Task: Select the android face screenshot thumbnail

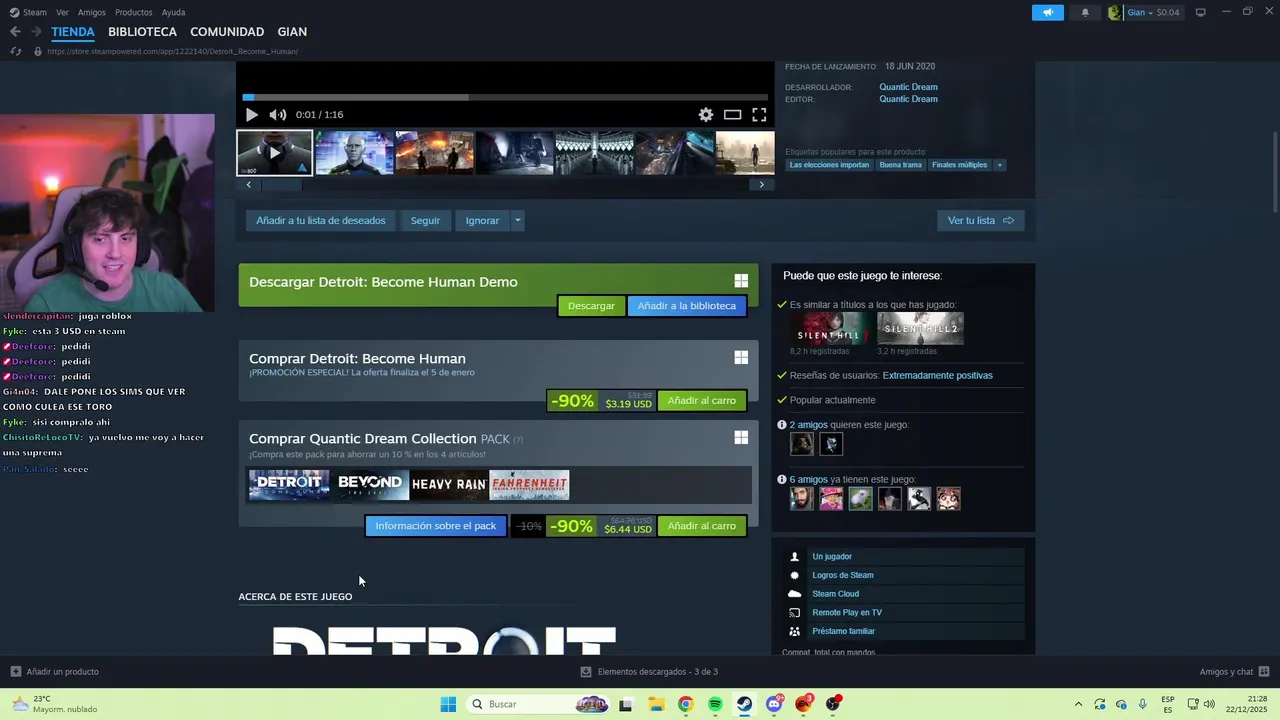Action: pos(354,153)
